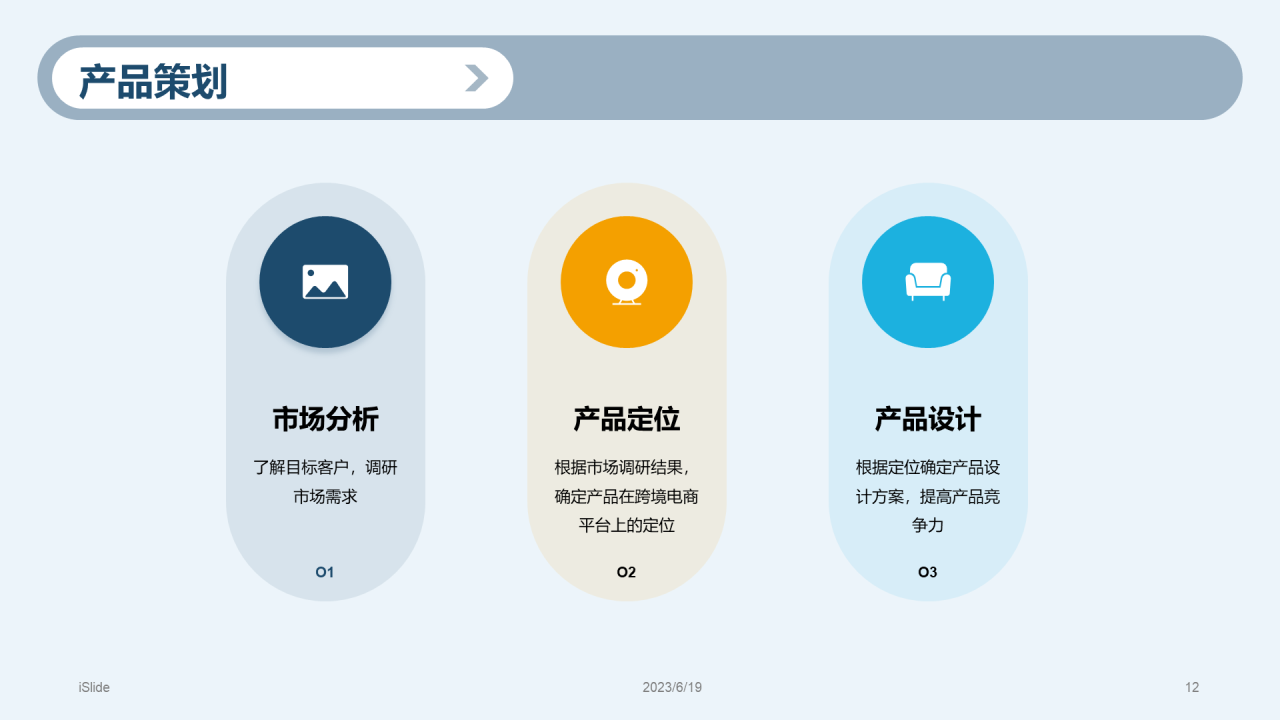Click the "01" number label
Viewport: 1280px width, 720px height.
coord(325,572)
